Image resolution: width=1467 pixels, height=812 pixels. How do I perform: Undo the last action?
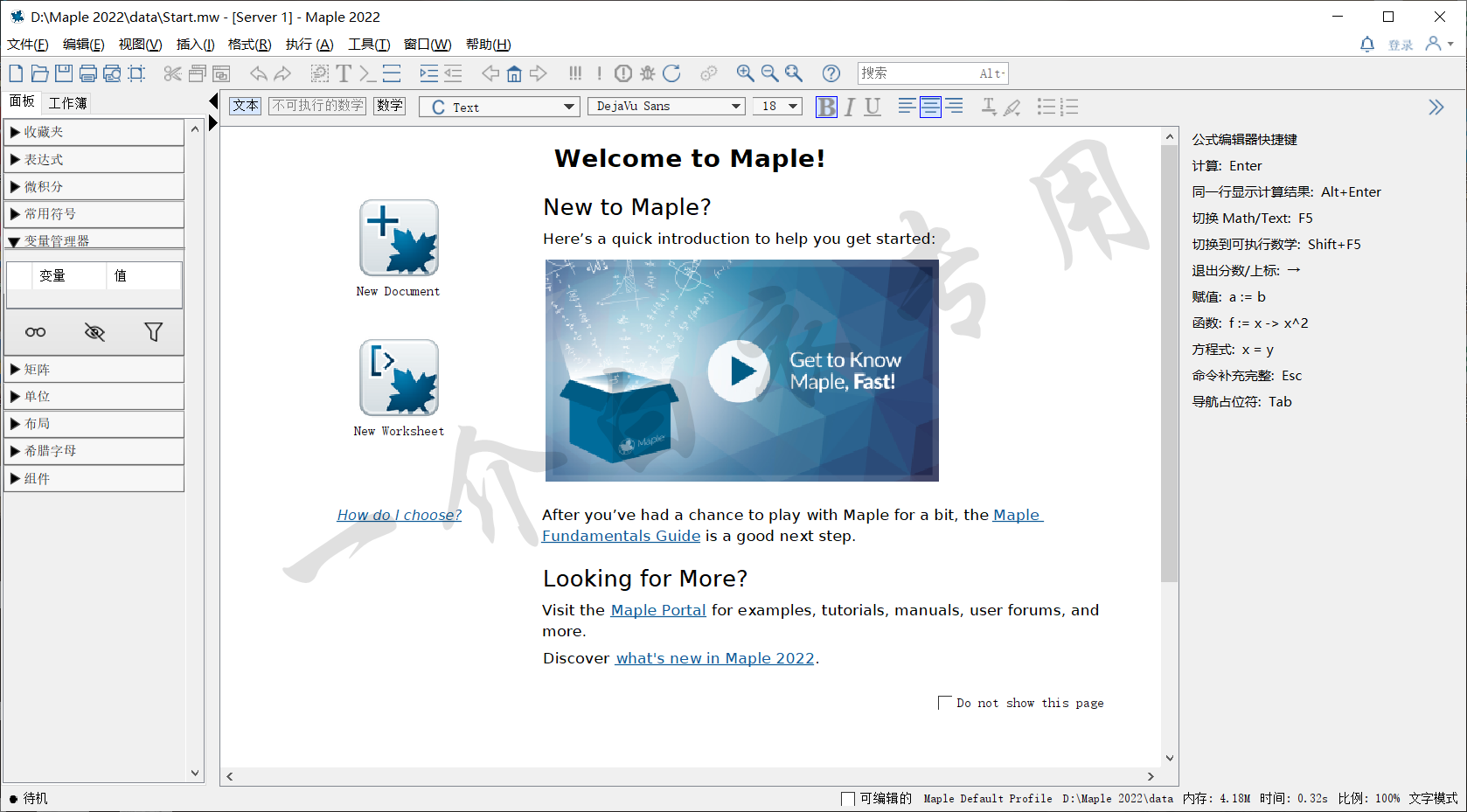[258, 73]
